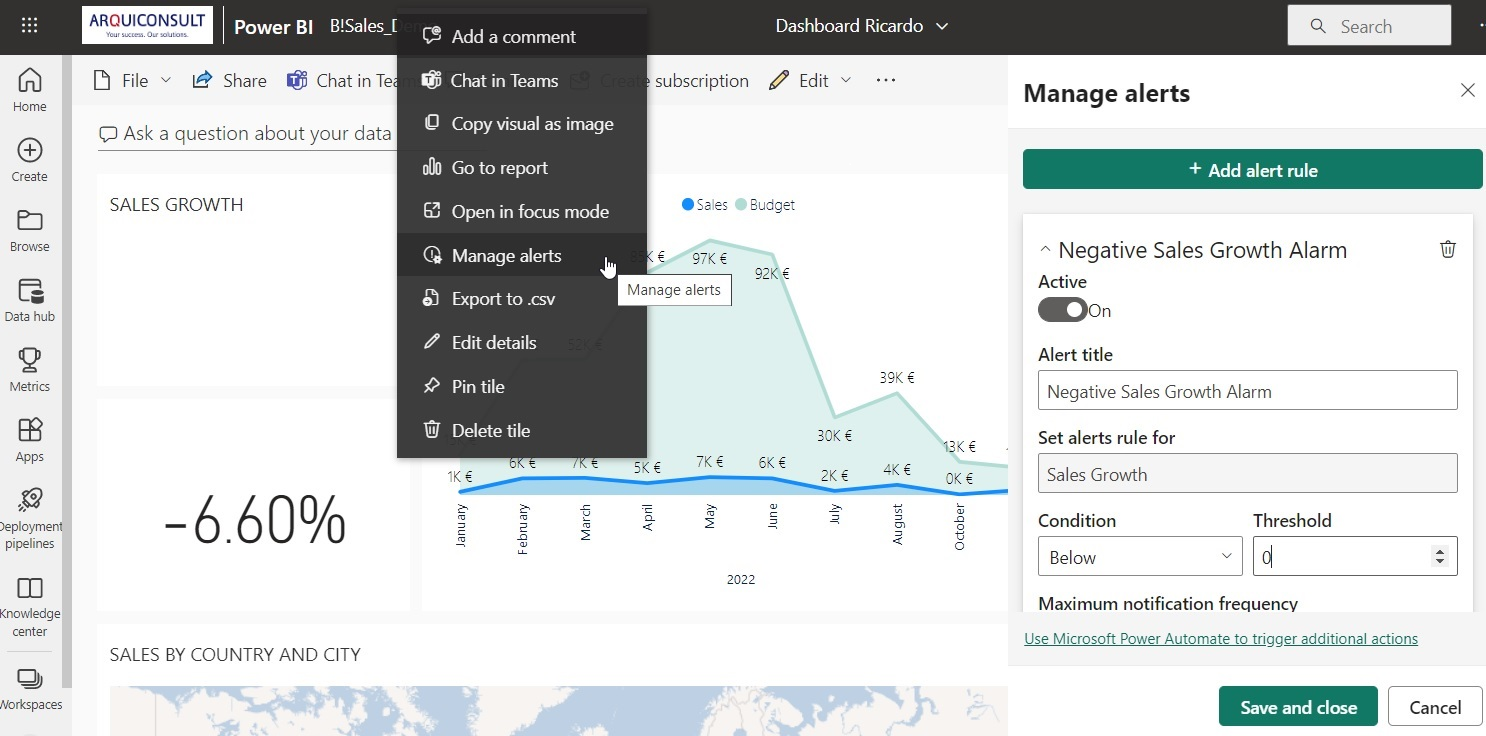The height and width of the screenshot is (736, 1486).
Task: Open the Condition dropdown set to Below
Action: [x=1139, y=557]
